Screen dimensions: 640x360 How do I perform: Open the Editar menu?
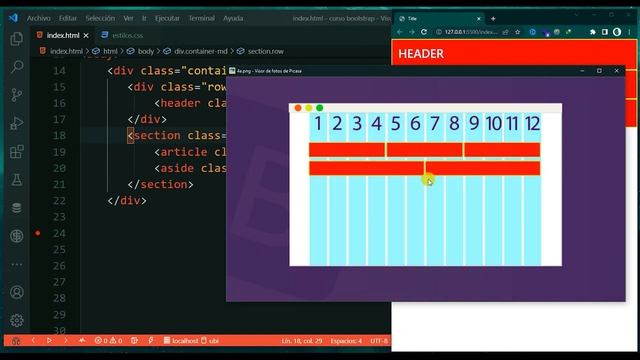click(x=68, y=18)
